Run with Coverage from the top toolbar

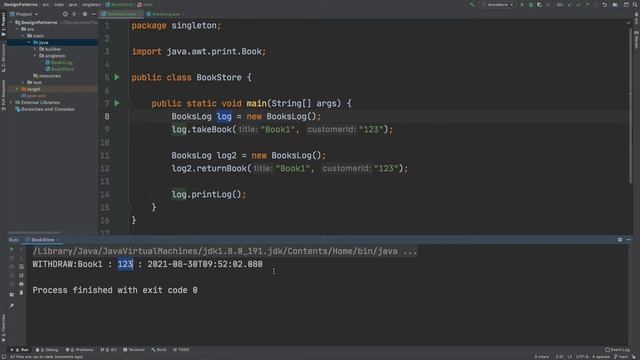(540, 4)
